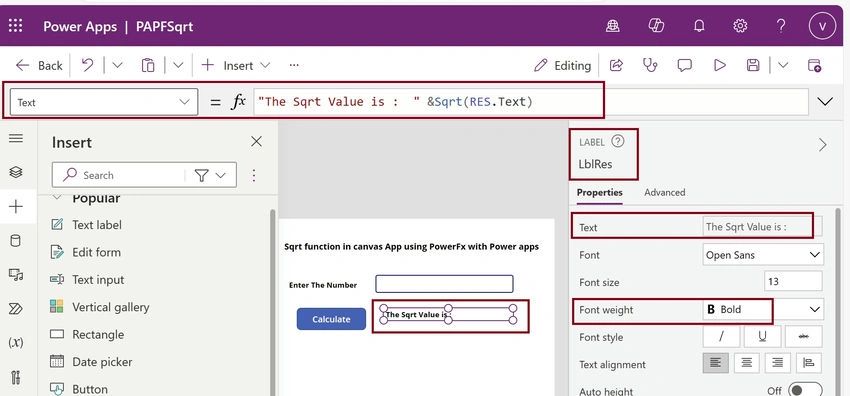
Task: Click the paste clipboard icon
Action: [x=148, y=66]
